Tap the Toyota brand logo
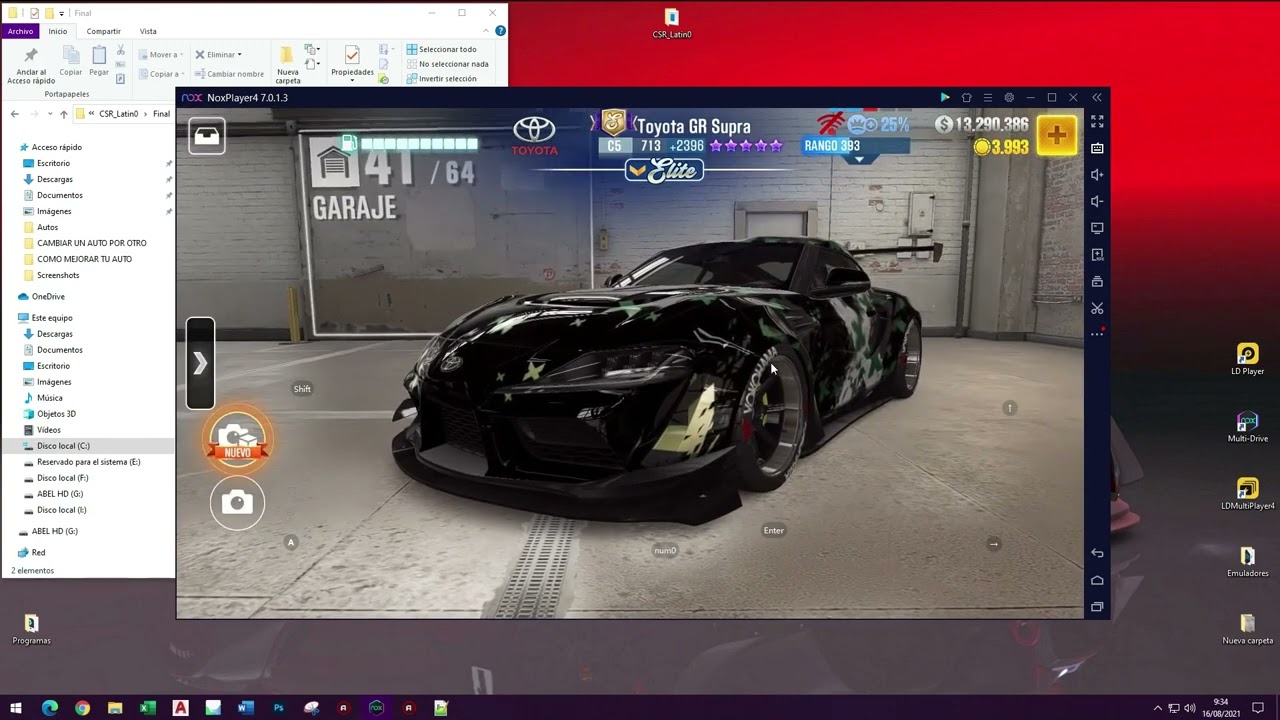 pyautogui.click(x=534, y=136)
